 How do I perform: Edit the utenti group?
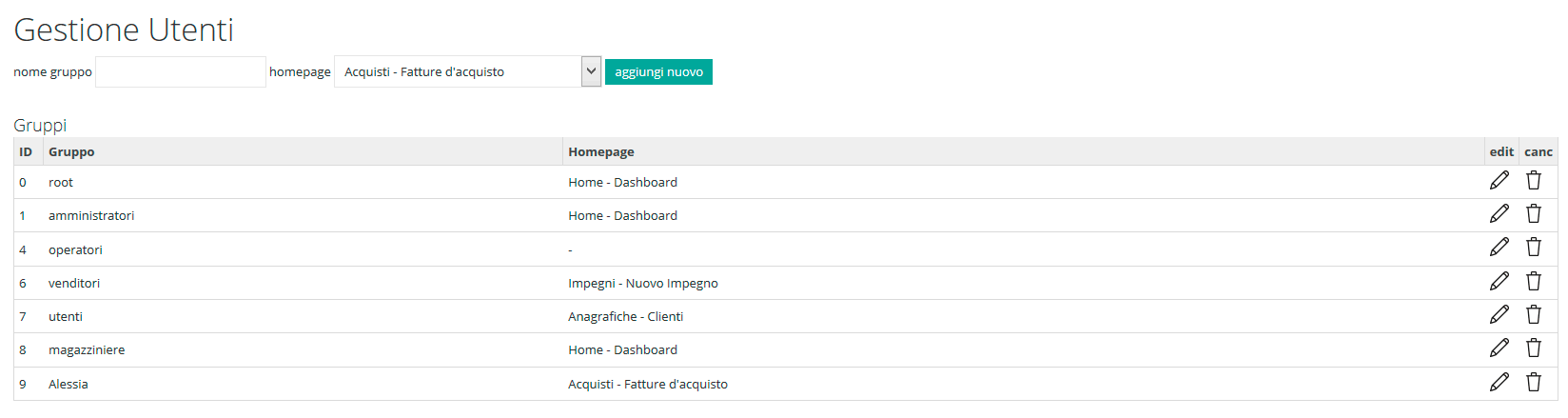coord(1499,314)
